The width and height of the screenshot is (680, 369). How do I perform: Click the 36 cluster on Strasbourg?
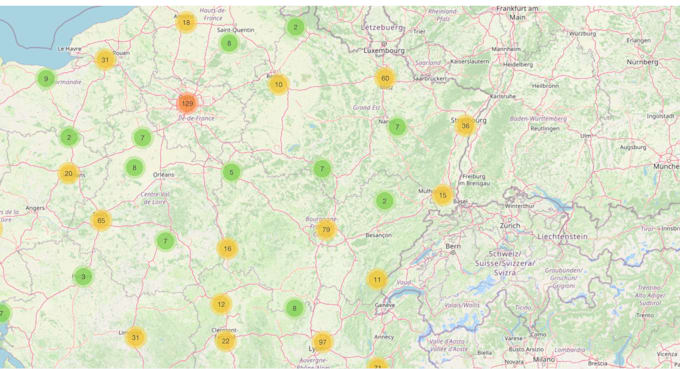click(x=465, y=126)
